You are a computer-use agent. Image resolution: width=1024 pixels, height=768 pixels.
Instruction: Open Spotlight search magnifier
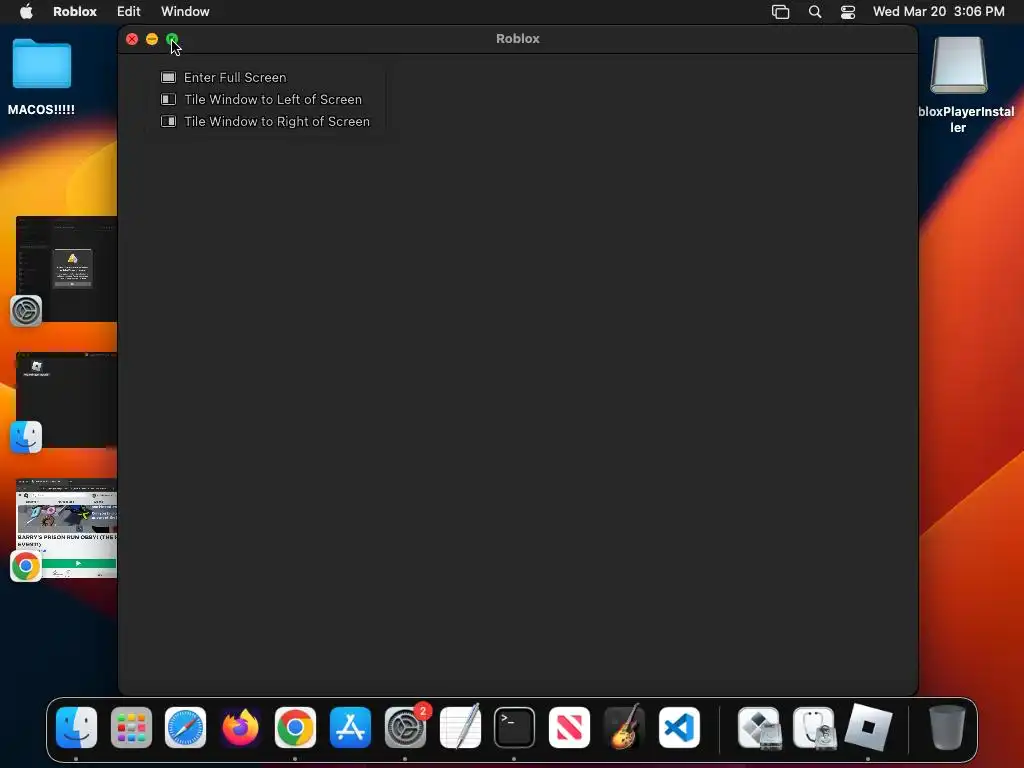click(x=814, y=12)
